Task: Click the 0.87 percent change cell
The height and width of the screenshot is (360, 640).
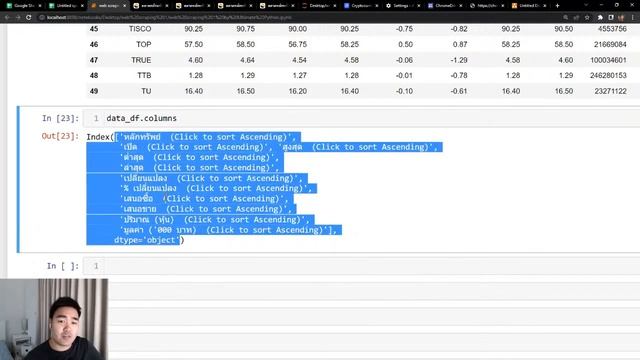Action: (460, 44)
